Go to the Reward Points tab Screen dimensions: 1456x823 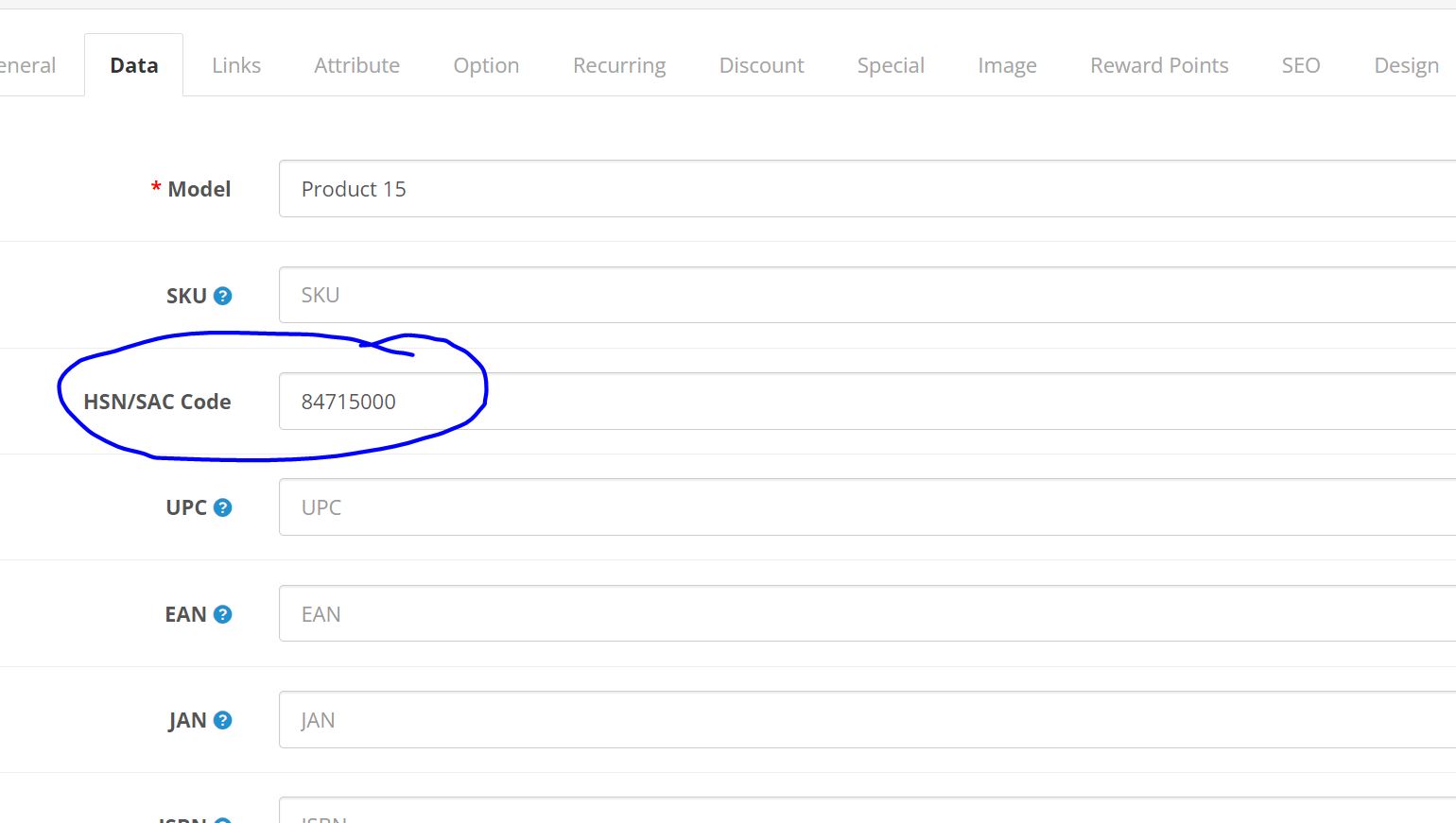(x=1159, y=65)
